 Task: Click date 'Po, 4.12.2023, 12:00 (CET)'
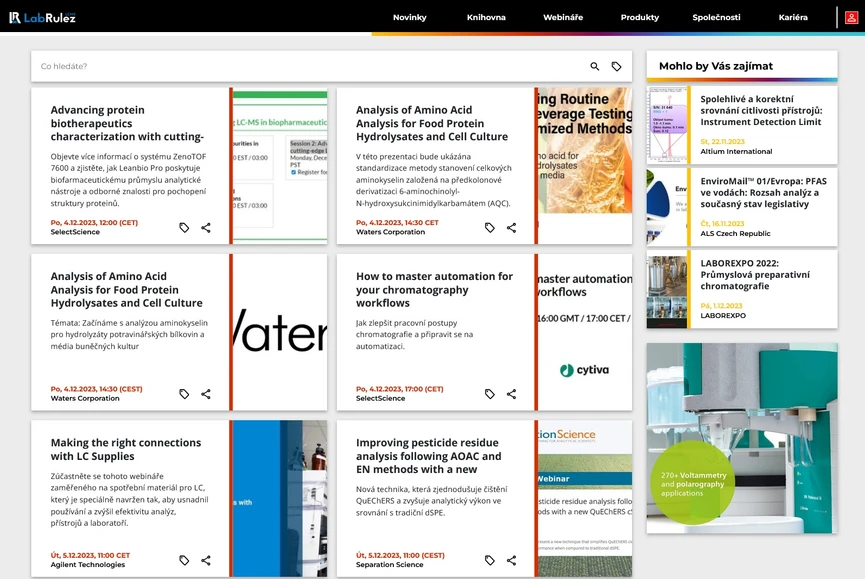click(94, 223)
